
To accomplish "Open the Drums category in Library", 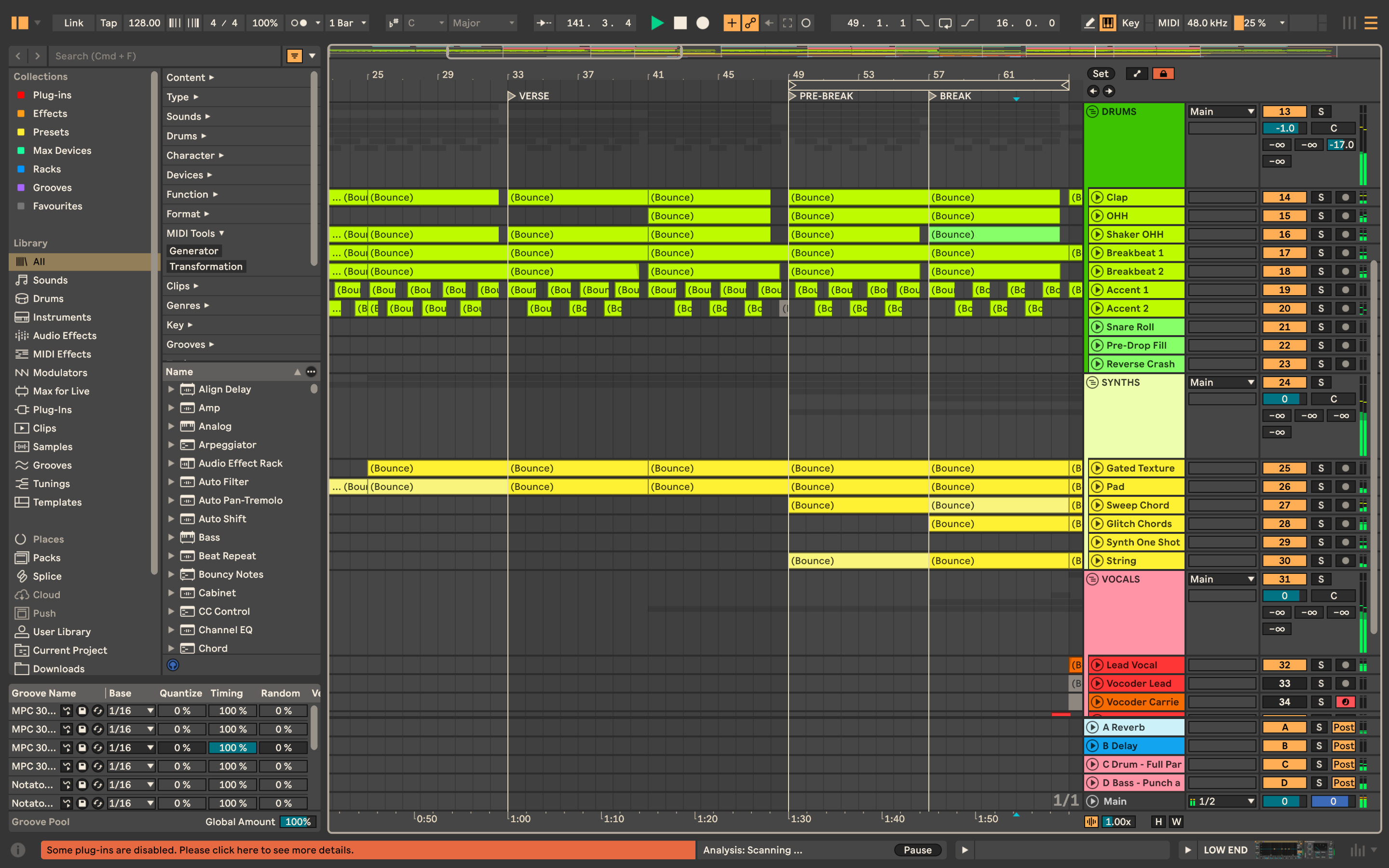I will 48,298.
